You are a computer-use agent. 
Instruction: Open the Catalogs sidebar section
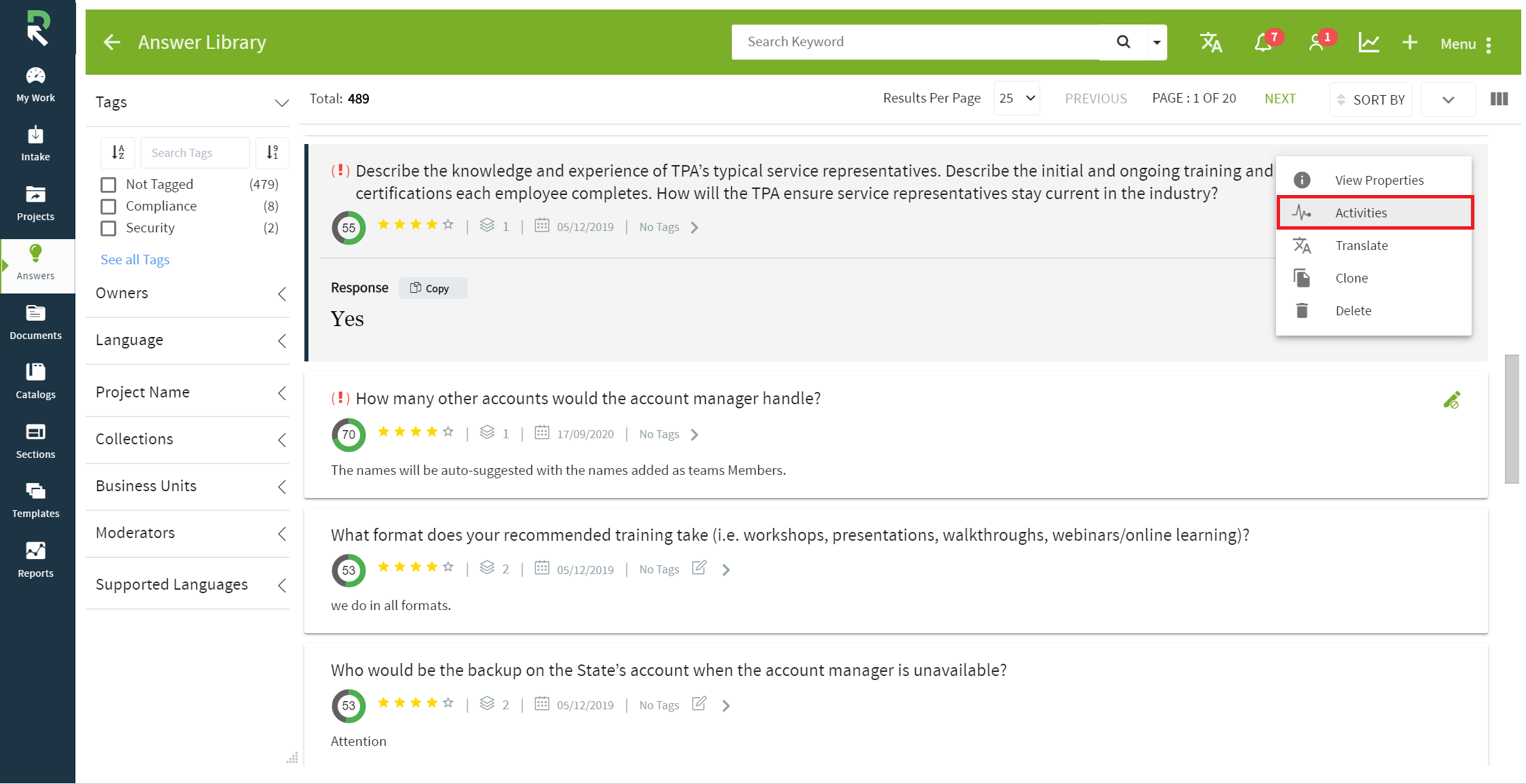pyautogui.click(x=35, y=381)
